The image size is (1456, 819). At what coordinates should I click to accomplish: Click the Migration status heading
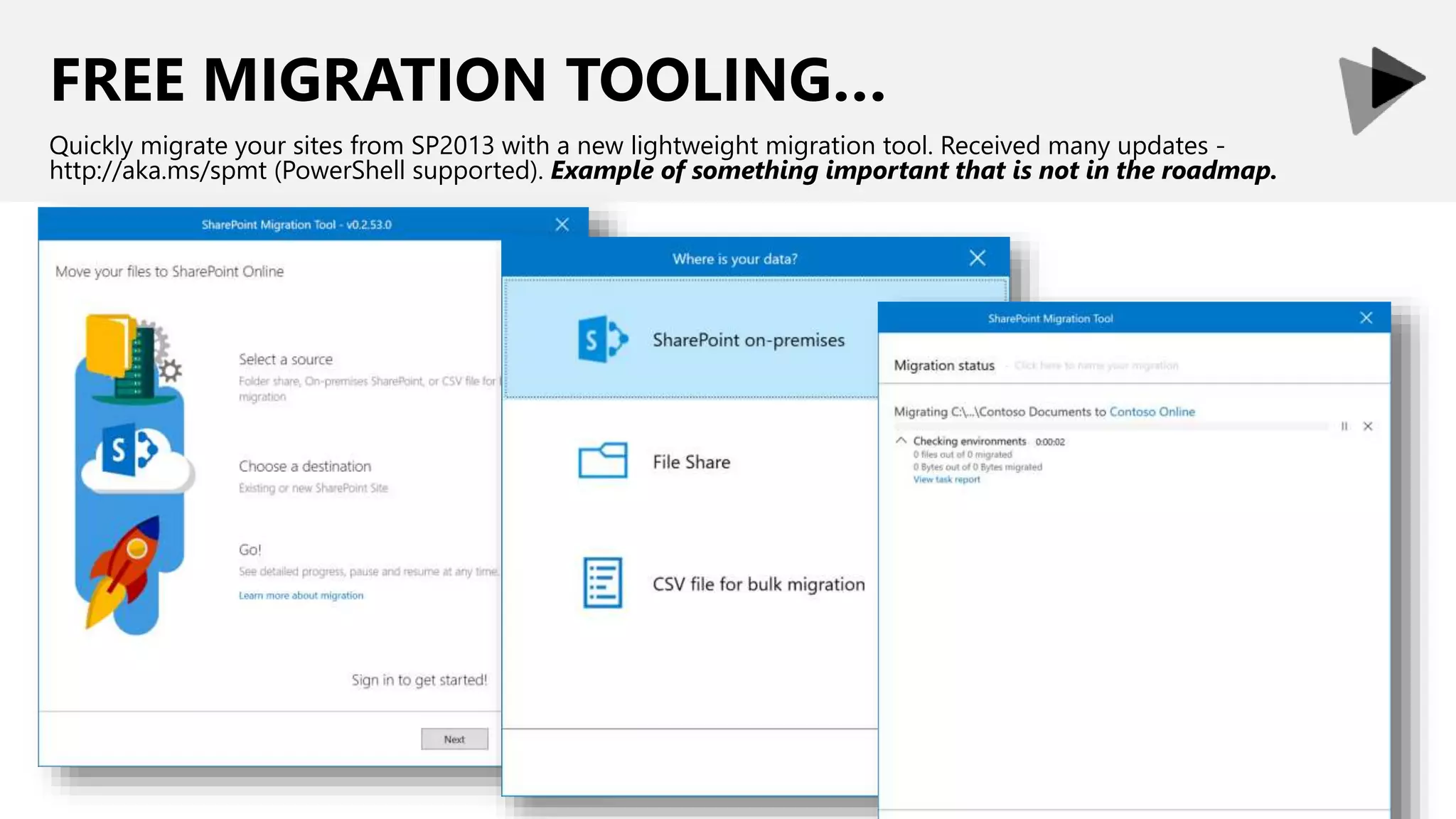[944, 365]
